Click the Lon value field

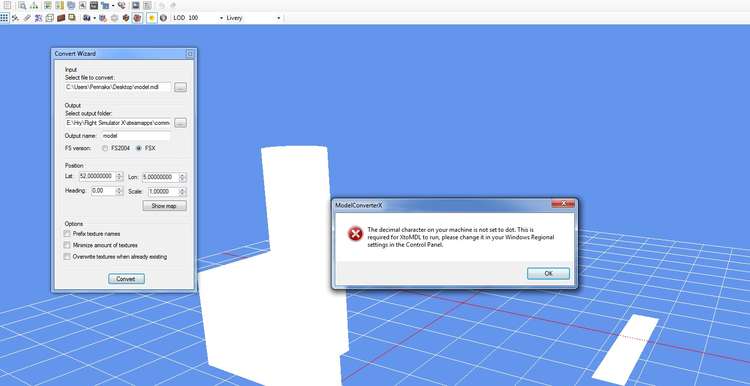(x=160, y=177)
